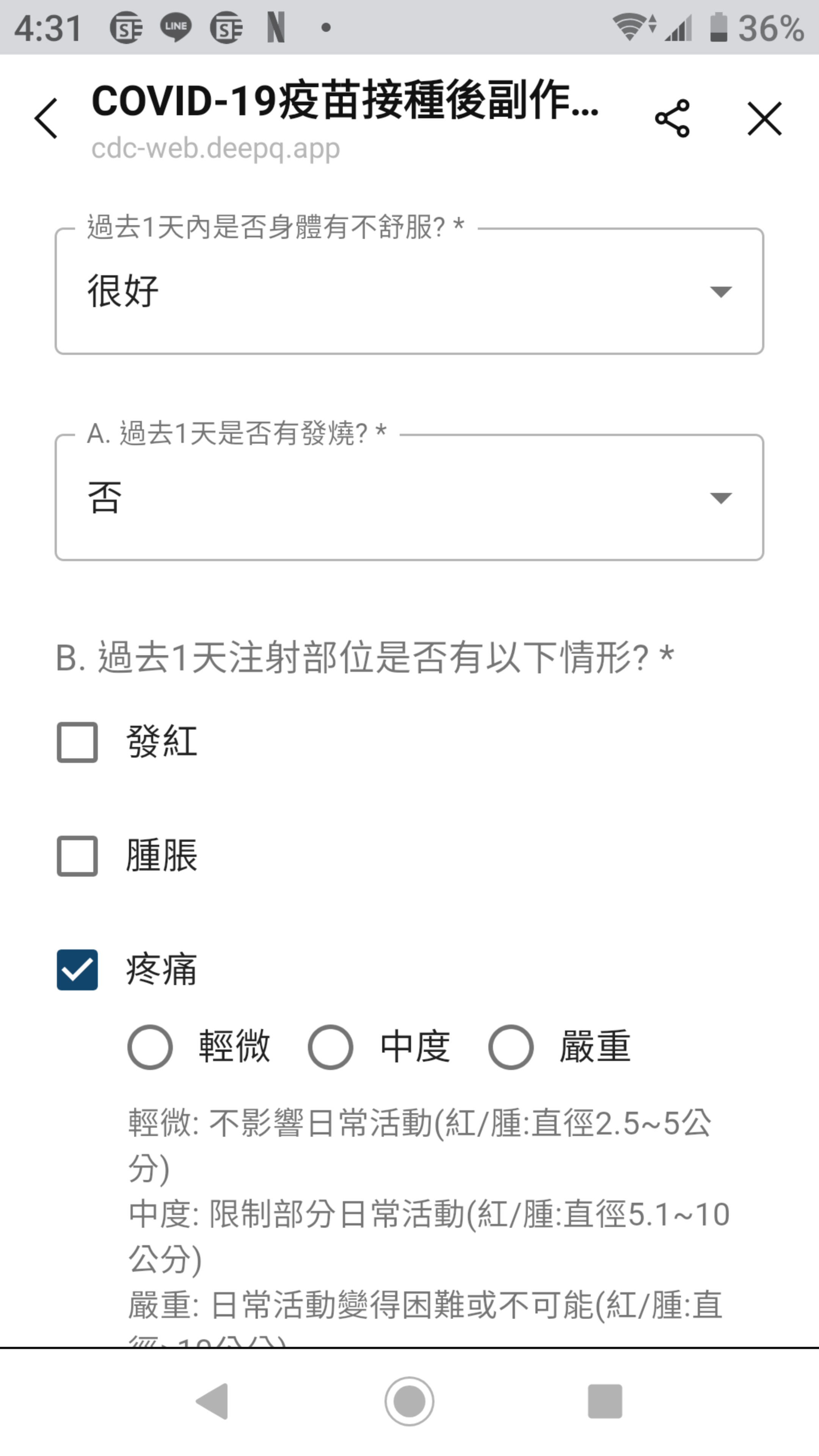
Task: Tap the battery icon in the status bar
Action: 718,28
